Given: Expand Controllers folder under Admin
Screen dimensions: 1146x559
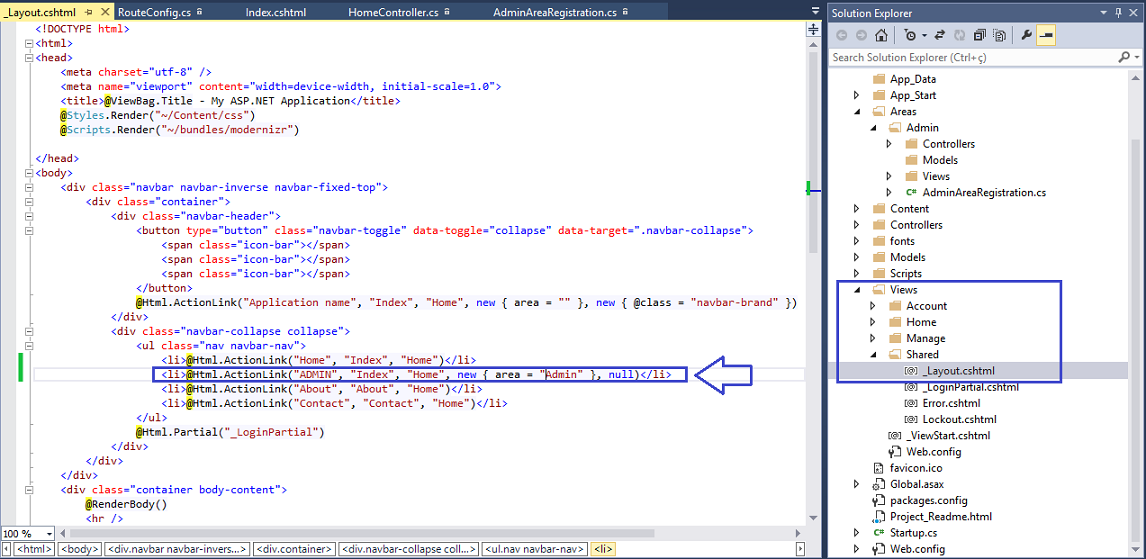Looking at the screenshot, I should (889, 143).
